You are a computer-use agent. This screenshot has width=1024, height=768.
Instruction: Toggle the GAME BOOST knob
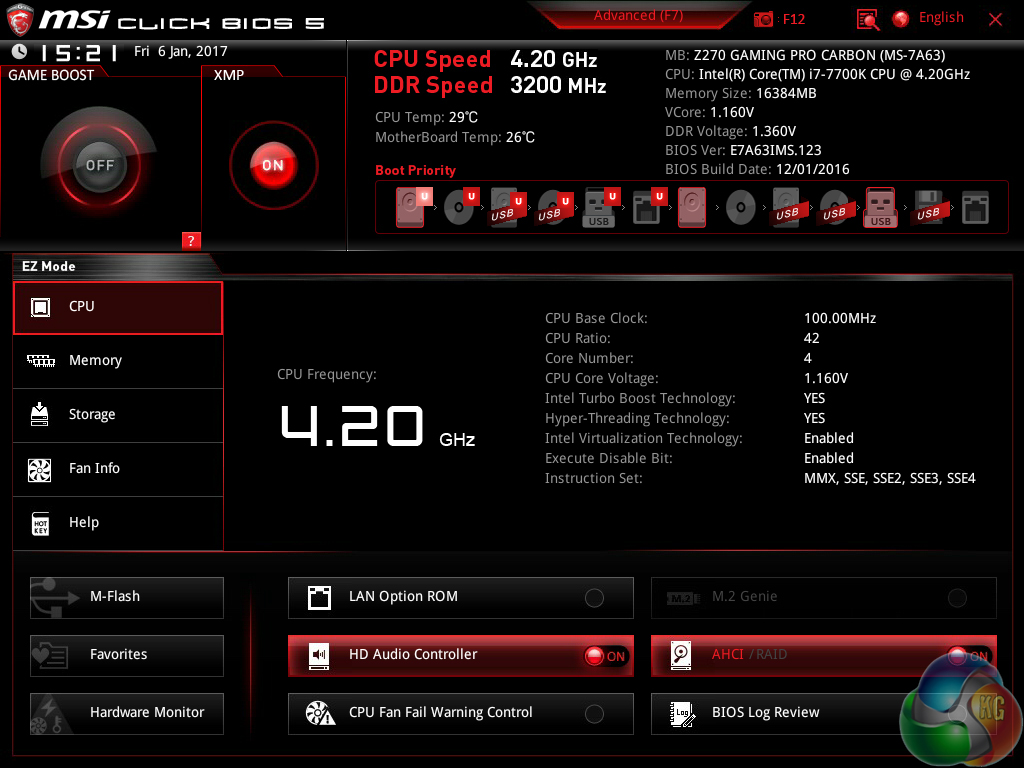tap(99, 165)
